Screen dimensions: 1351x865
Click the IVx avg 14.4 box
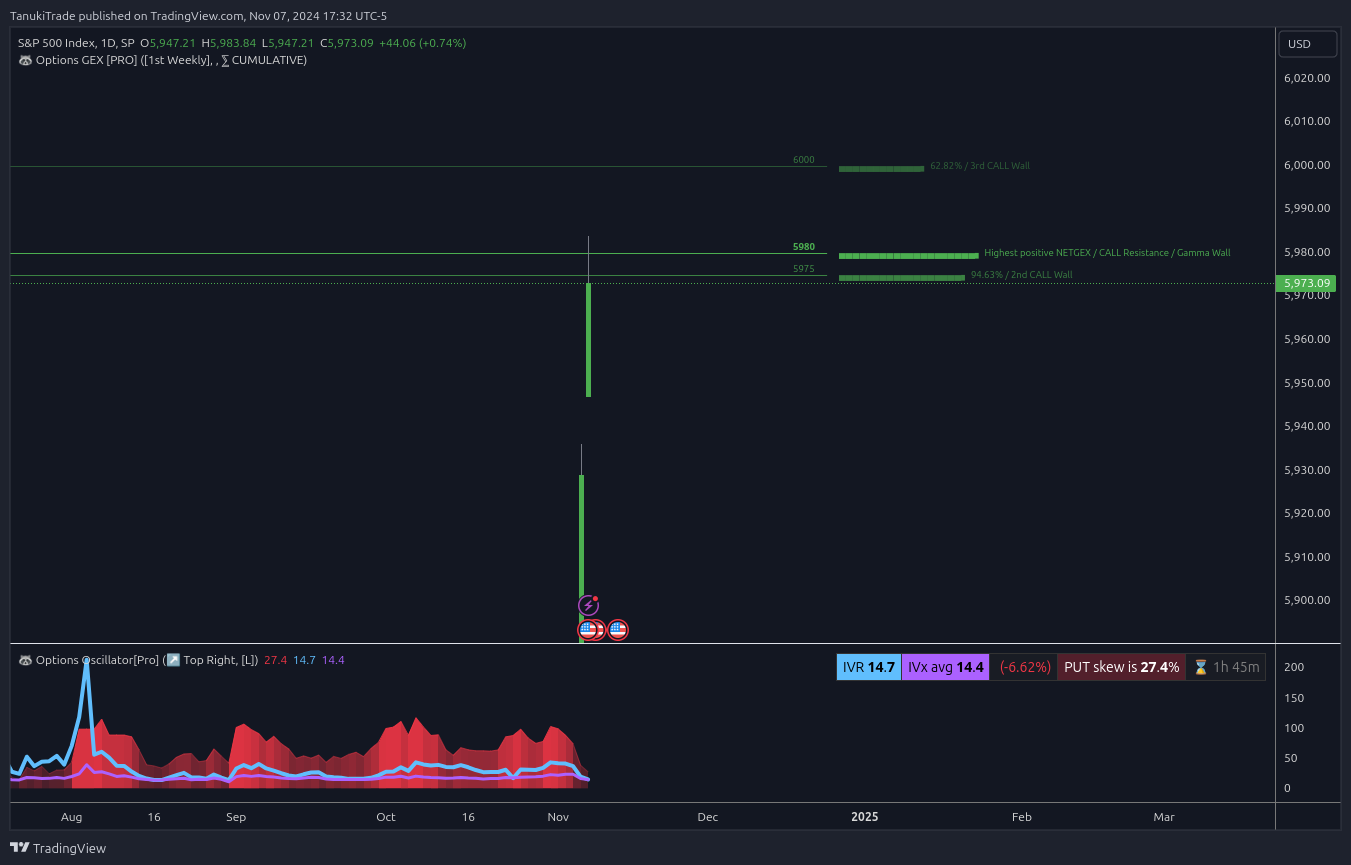click(x=945, y=667)
